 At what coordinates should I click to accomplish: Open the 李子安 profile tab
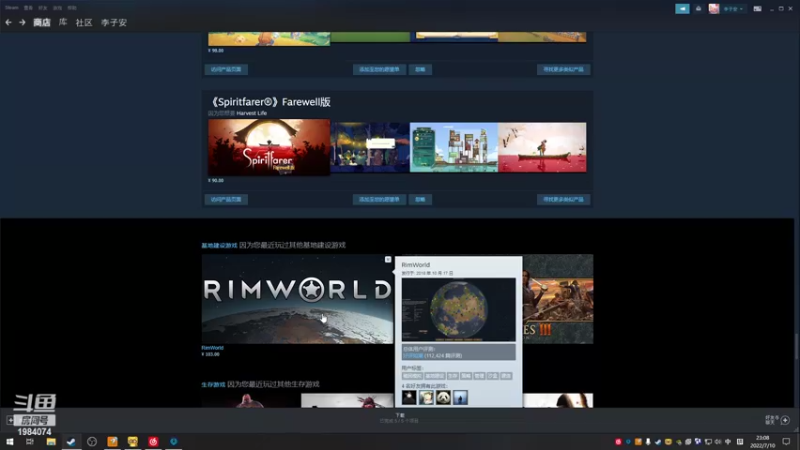tap(114, 22)
